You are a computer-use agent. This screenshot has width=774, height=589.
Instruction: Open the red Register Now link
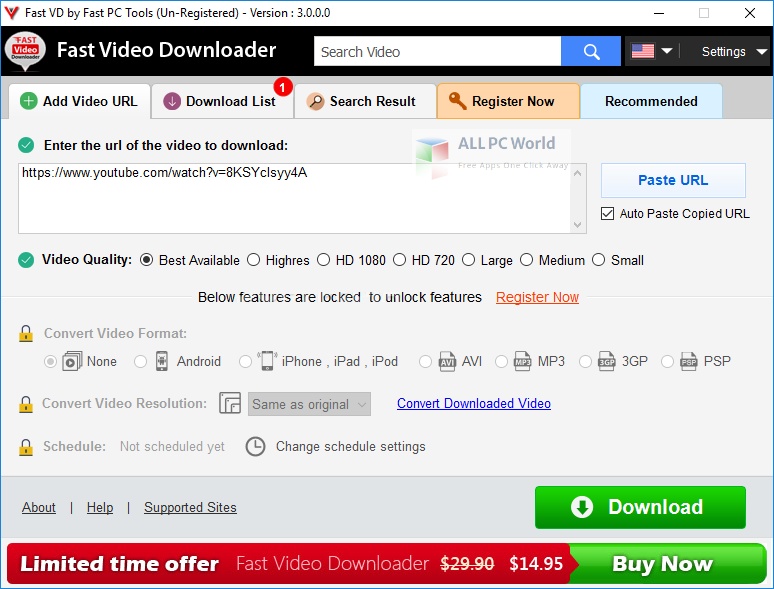(x=537, y=297)
